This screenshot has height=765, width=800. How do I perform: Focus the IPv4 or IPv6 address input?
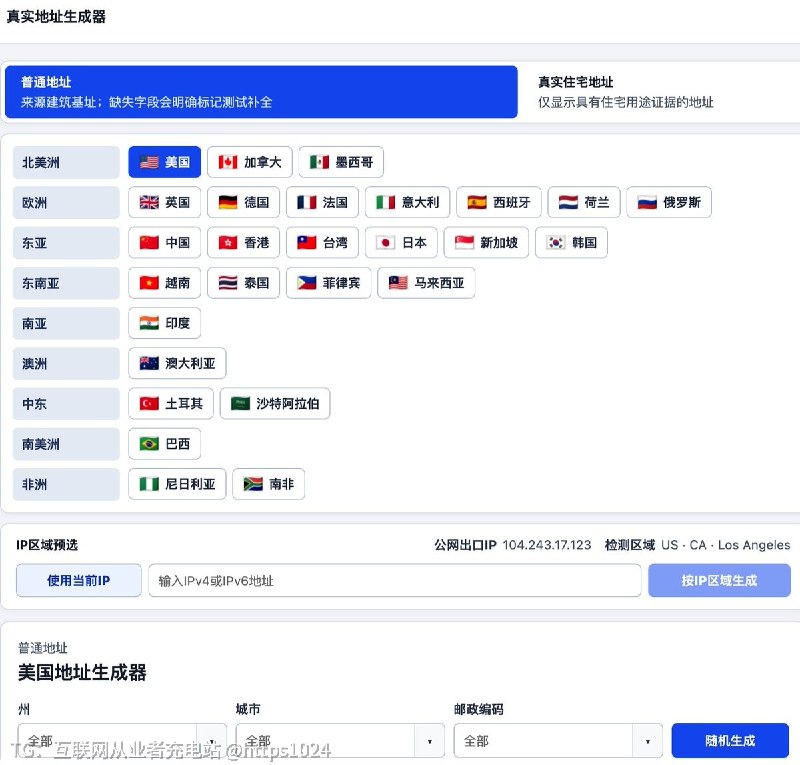click(394, 580)
